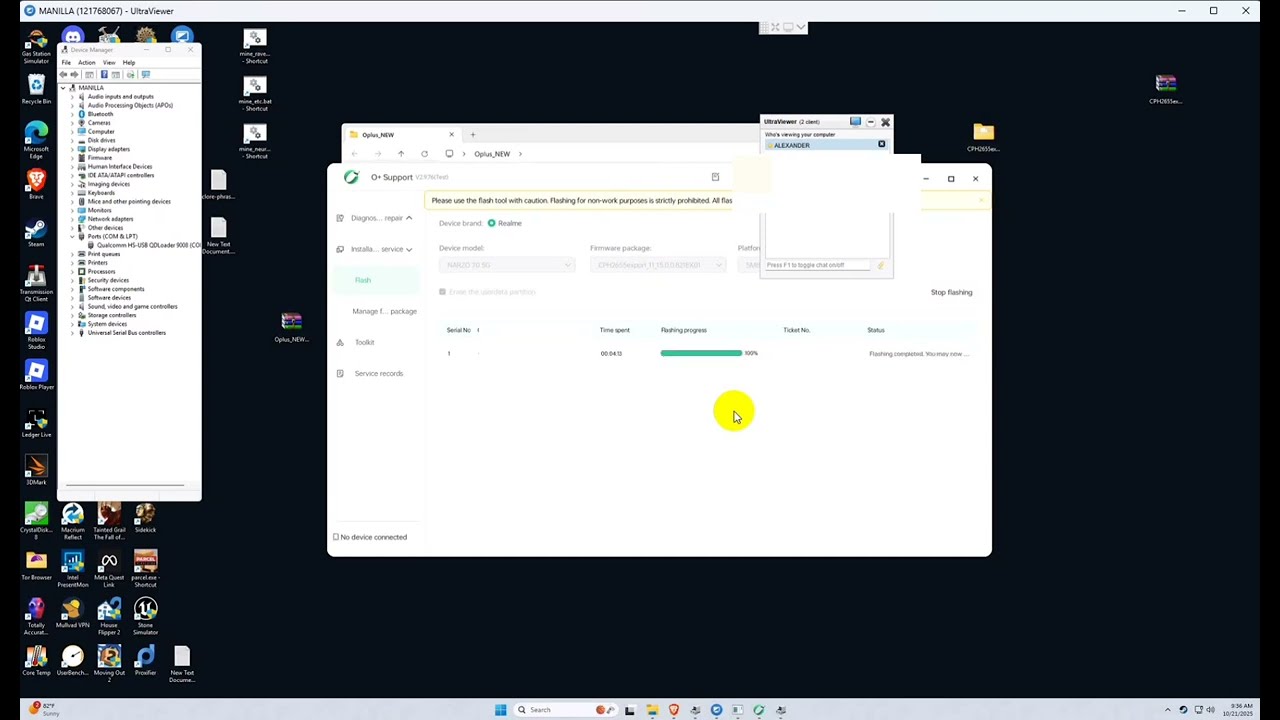Open Intel PresentMon desktop shortcut
Screen dimensions: 1280x720
pyautogui.click(x=72, y=569)
